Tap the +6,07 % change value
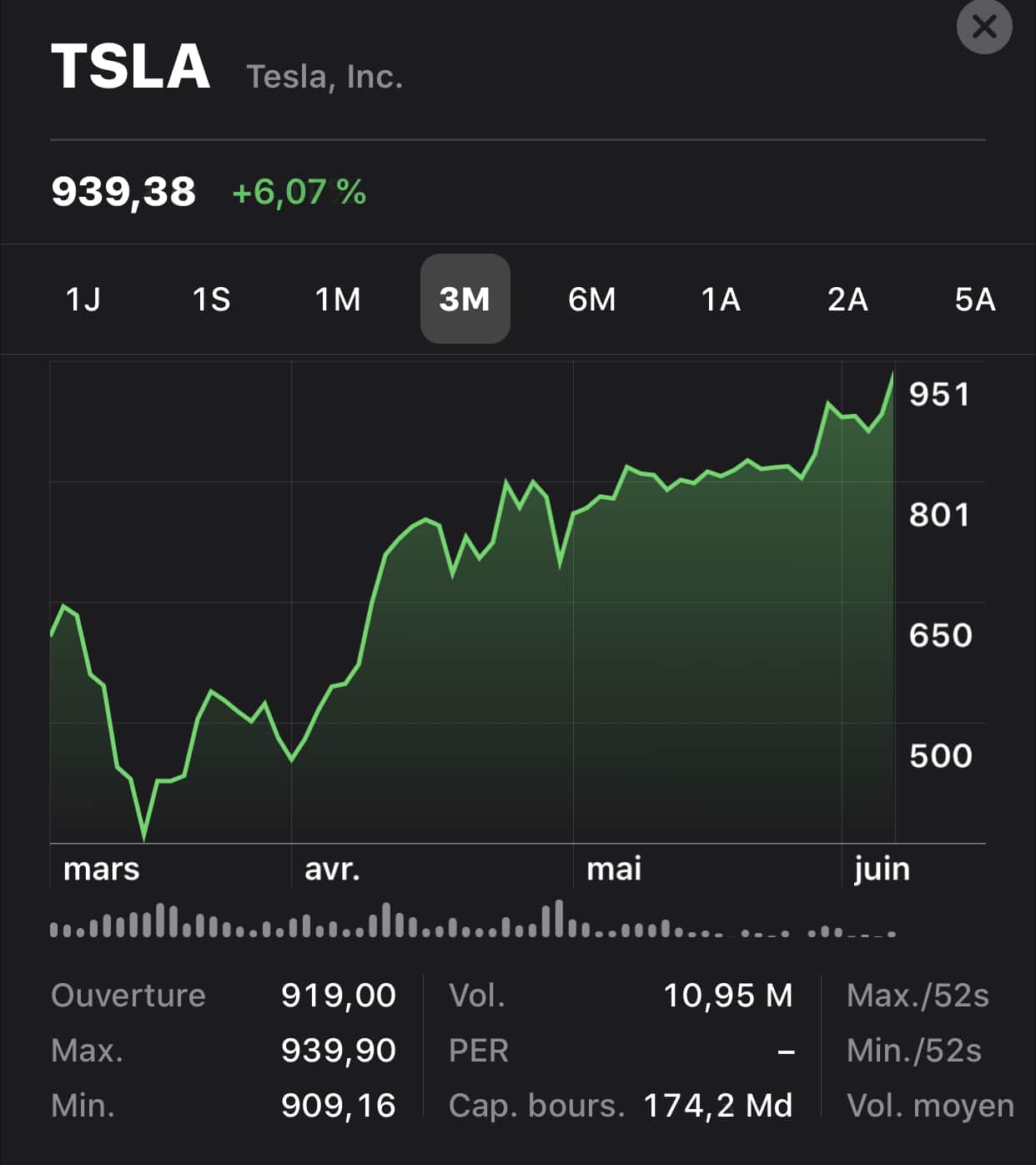Image resolution: width=1036 pixels, height=1165 pixels. (x=299, y=192)
